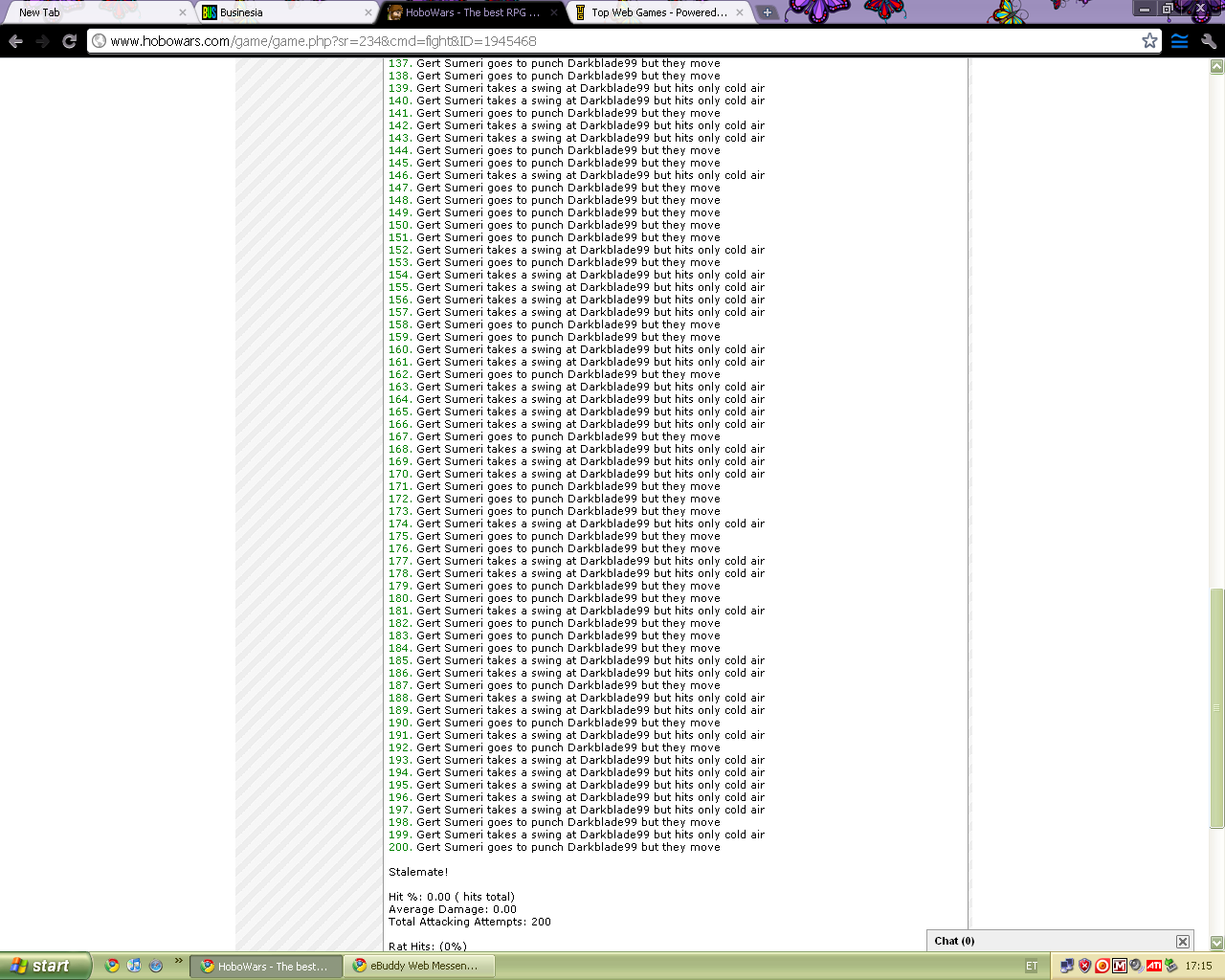Open the HoboWars taskbar window button
Screen dimensions: 1225x980
point(265,967)
